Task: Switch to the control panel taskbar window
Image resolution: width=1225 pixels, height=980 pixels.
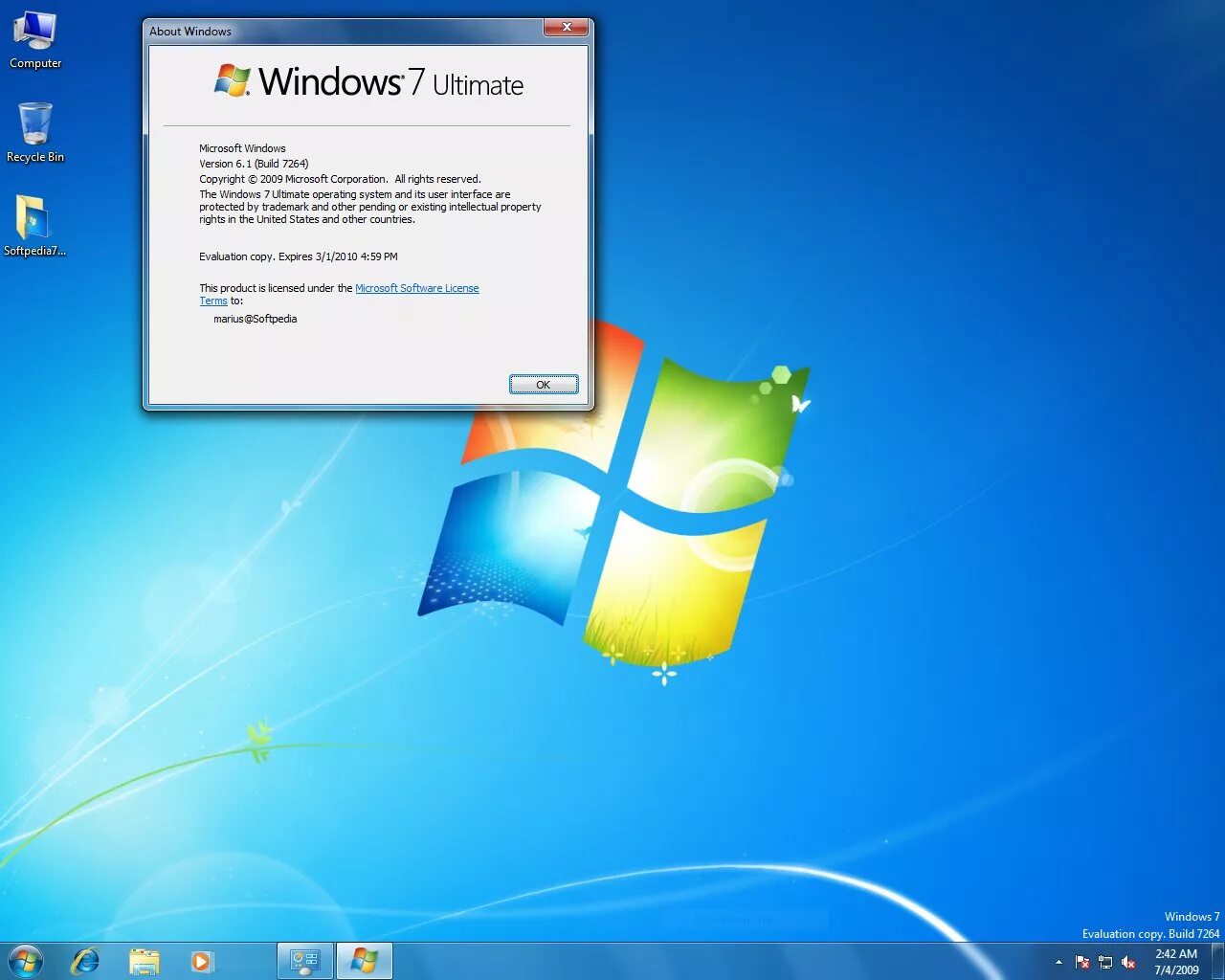Action: (305, 961)
